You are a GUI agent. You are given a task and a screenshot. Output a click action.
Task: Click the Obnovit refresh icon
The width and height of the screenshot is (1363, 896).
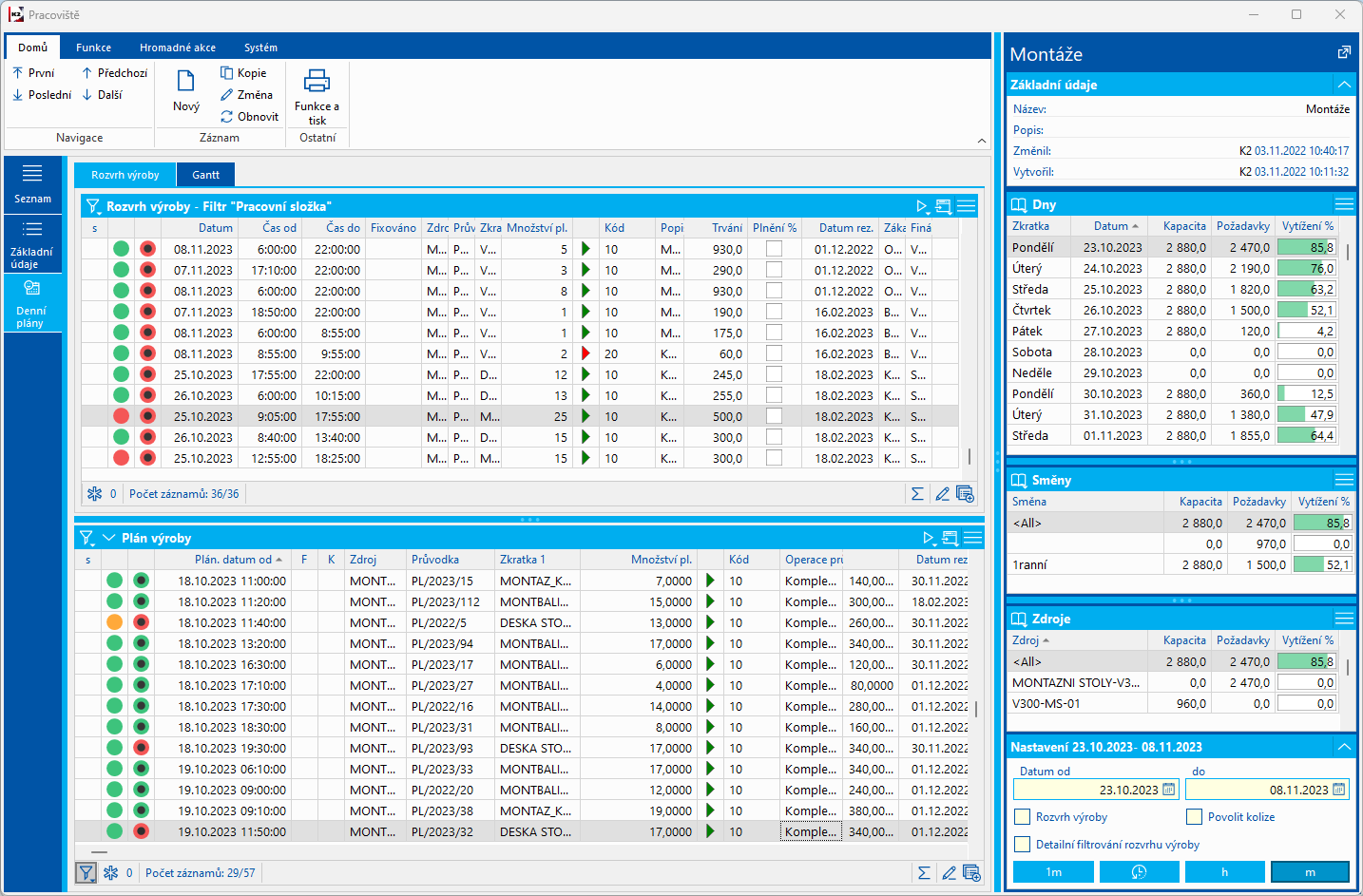pyautogui.click(x=227, y=117)
